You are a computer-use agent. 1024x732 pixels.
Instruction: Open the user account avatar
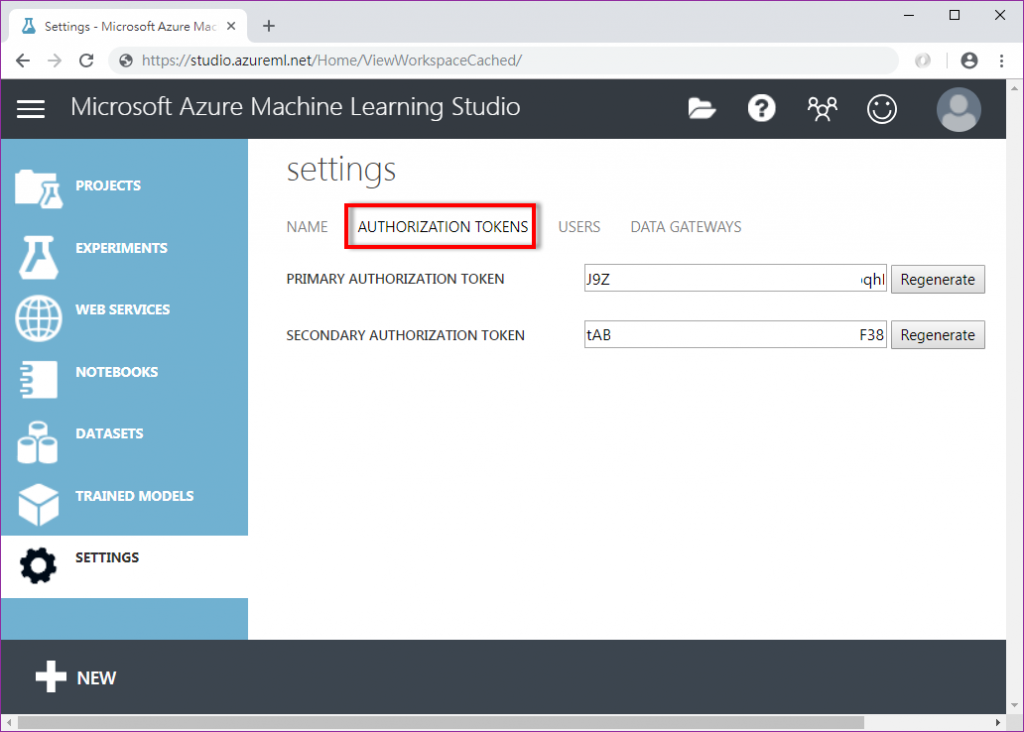958,109
